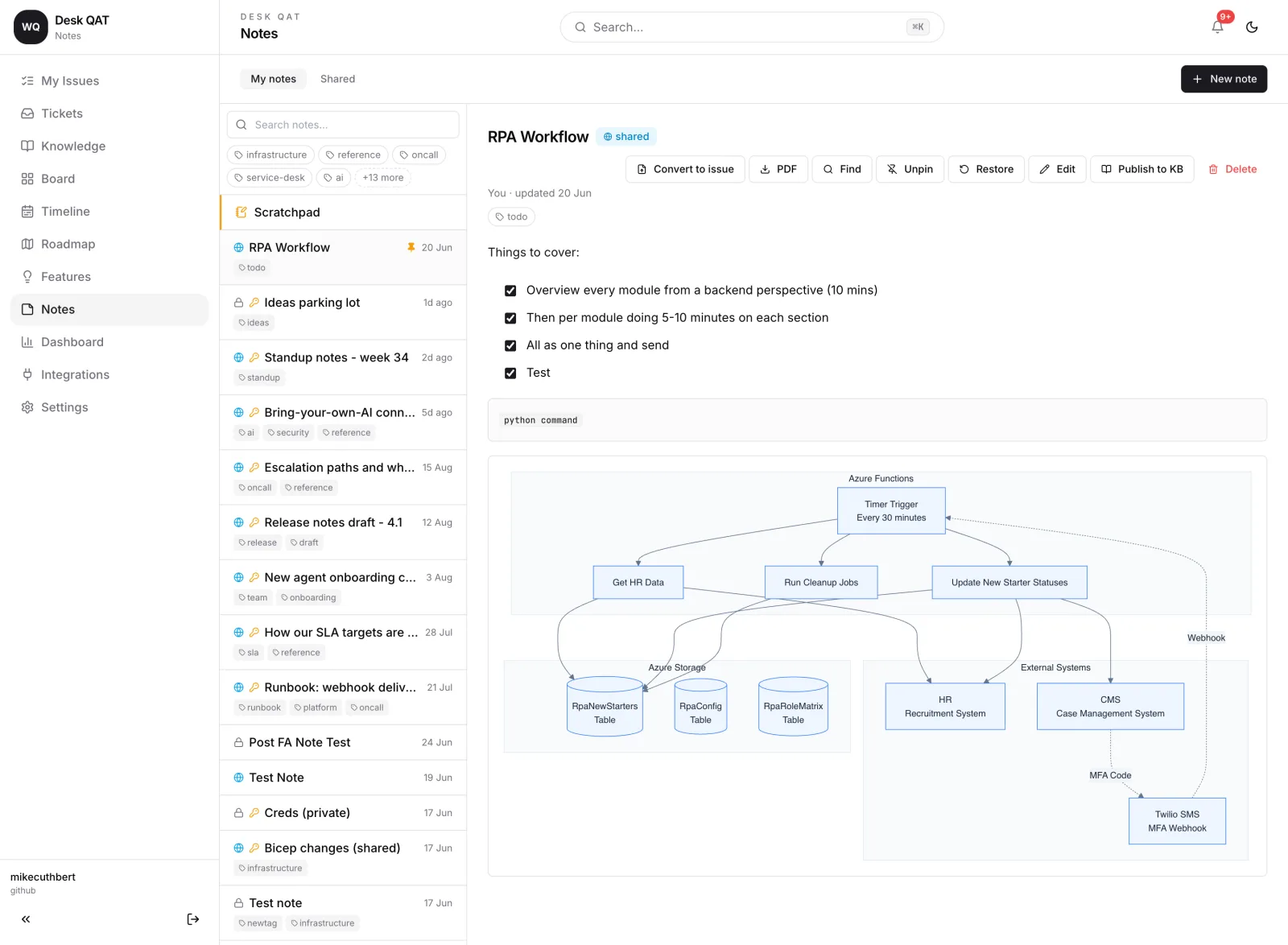Filter notes by infrastructure tag

click(x=270, y=155)
